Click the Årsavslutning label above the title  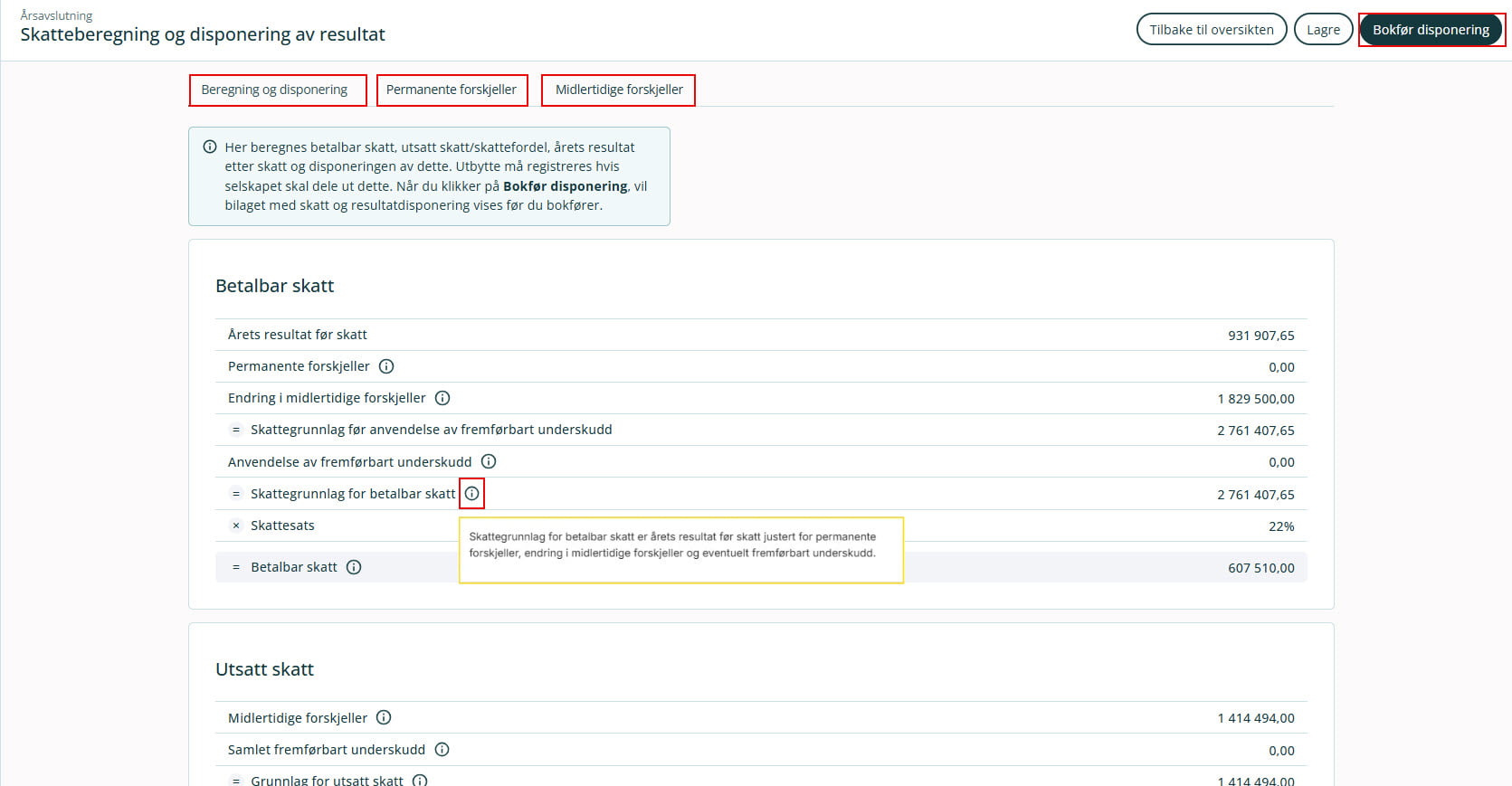tap(56, 15)
